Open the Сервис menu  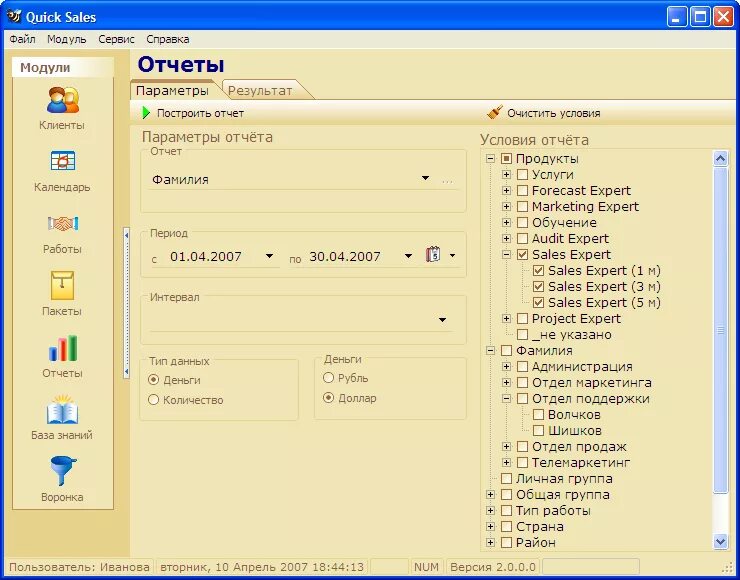pos(116,39)
